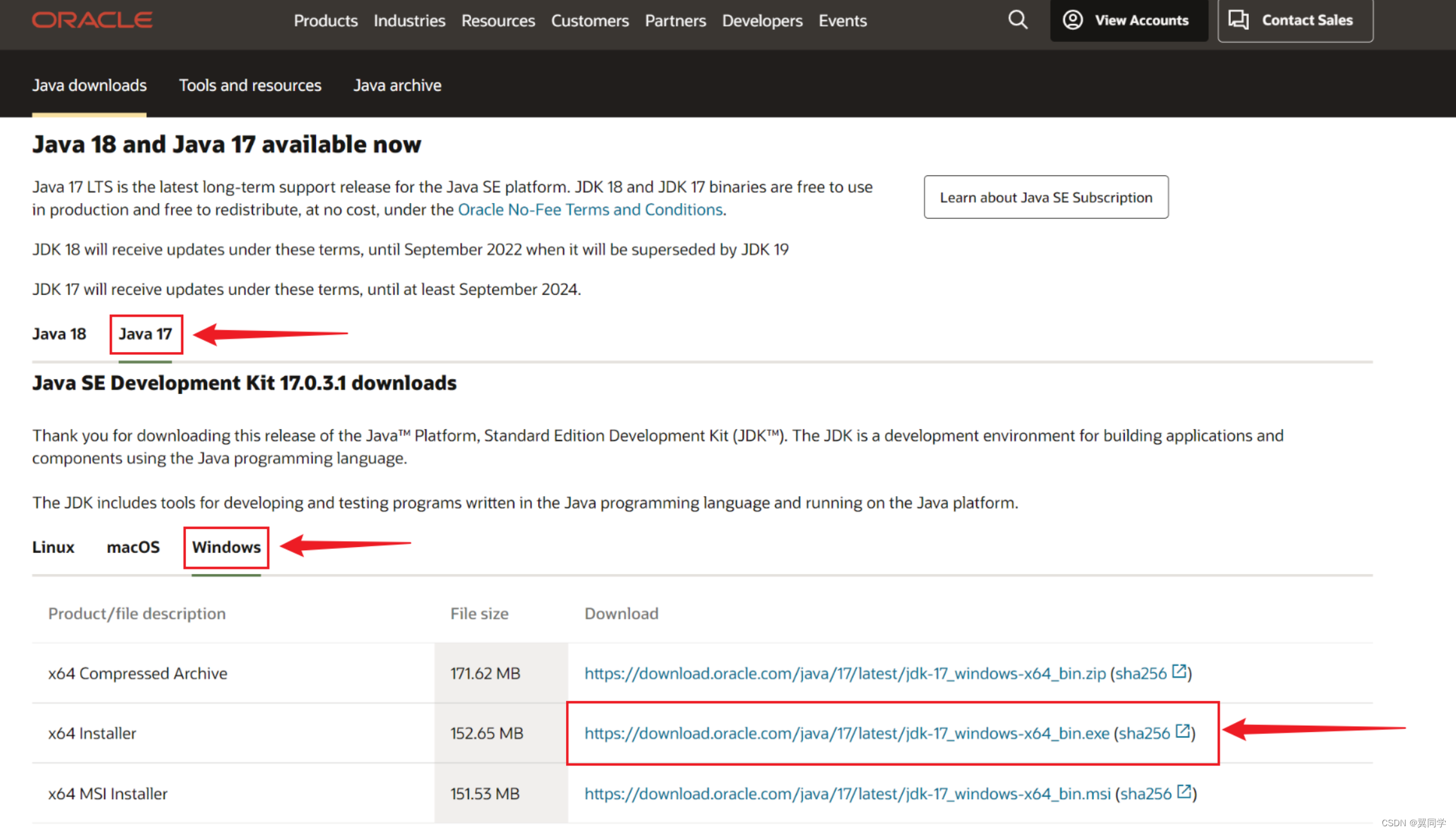The height and width of the screenshot is (834, 1456).
Task: Open the Industries menu
Action: coord(409,21)
